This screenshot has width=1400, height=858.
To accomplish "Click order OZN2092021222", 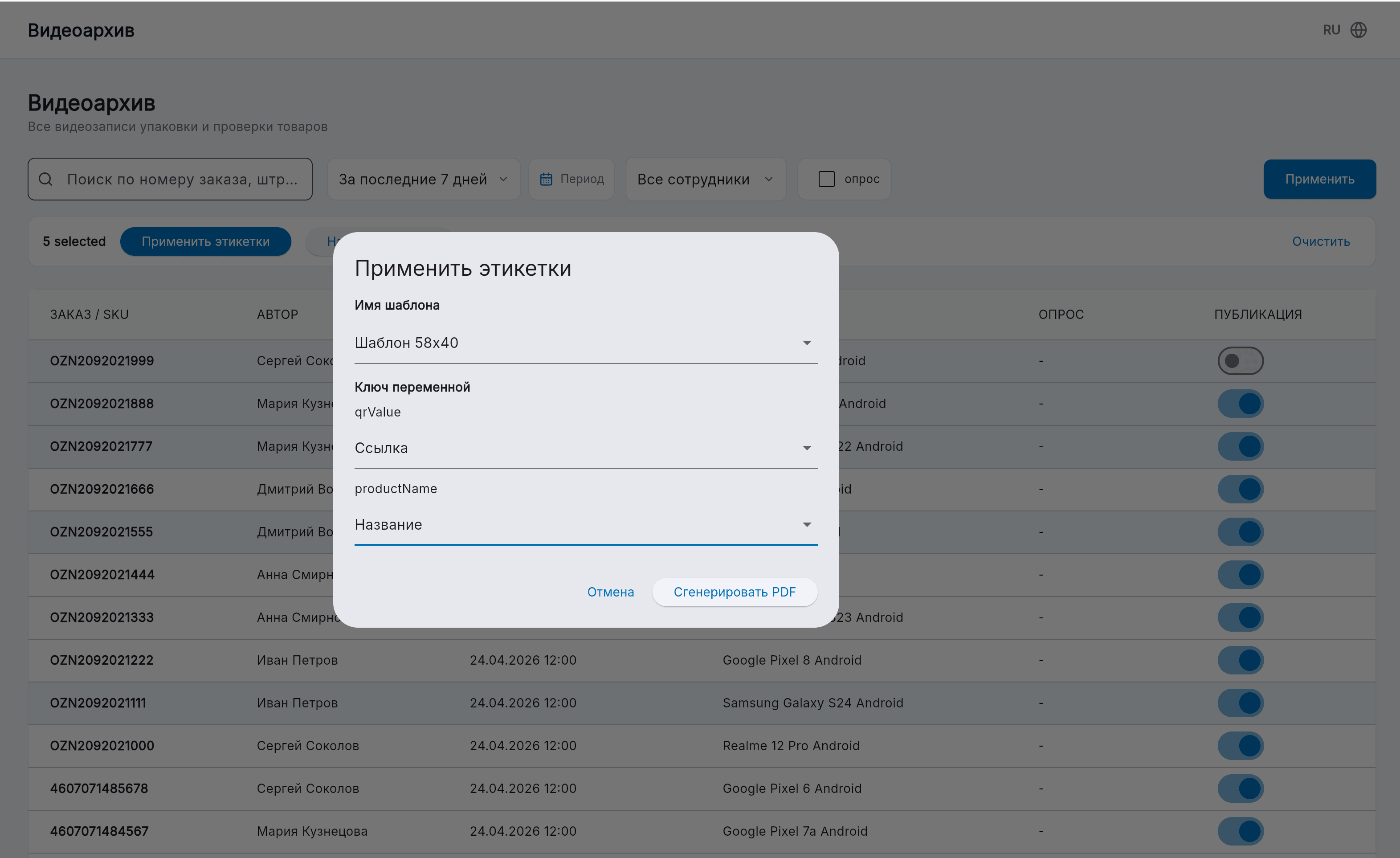I will point(102,660).
